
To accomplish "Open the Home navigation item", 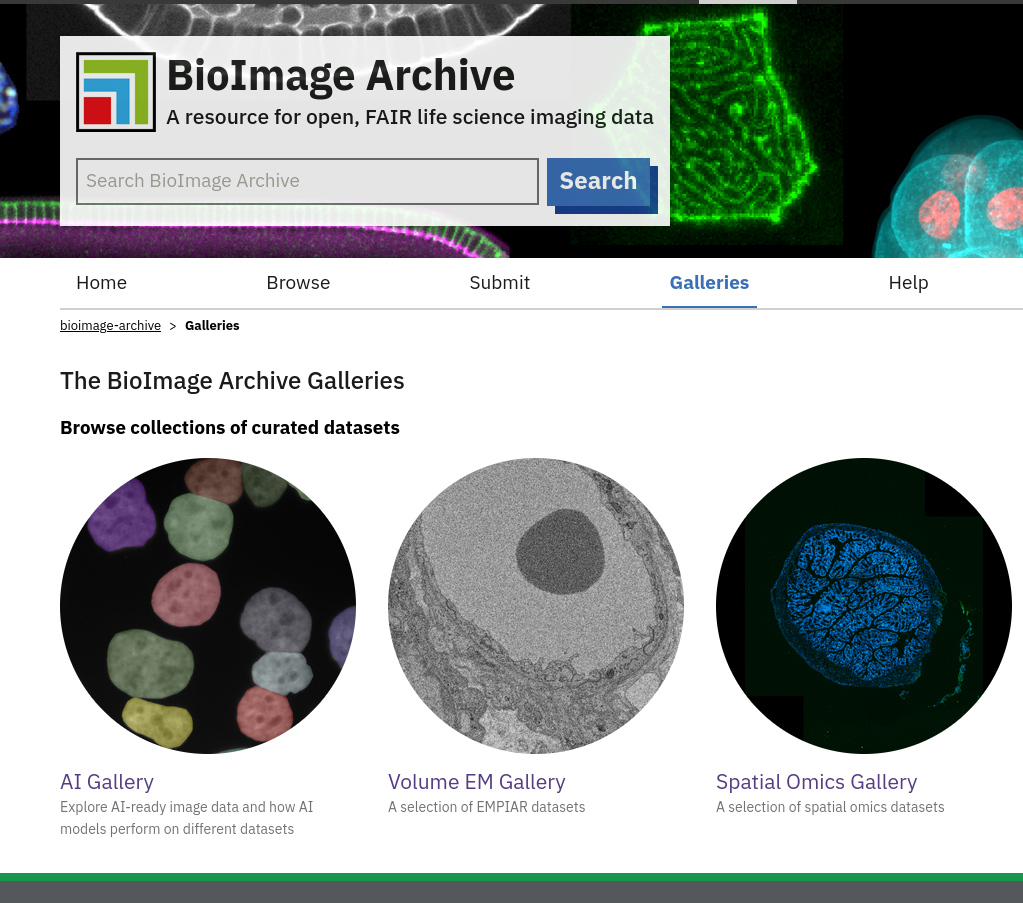I will click(x=101, y=283).
